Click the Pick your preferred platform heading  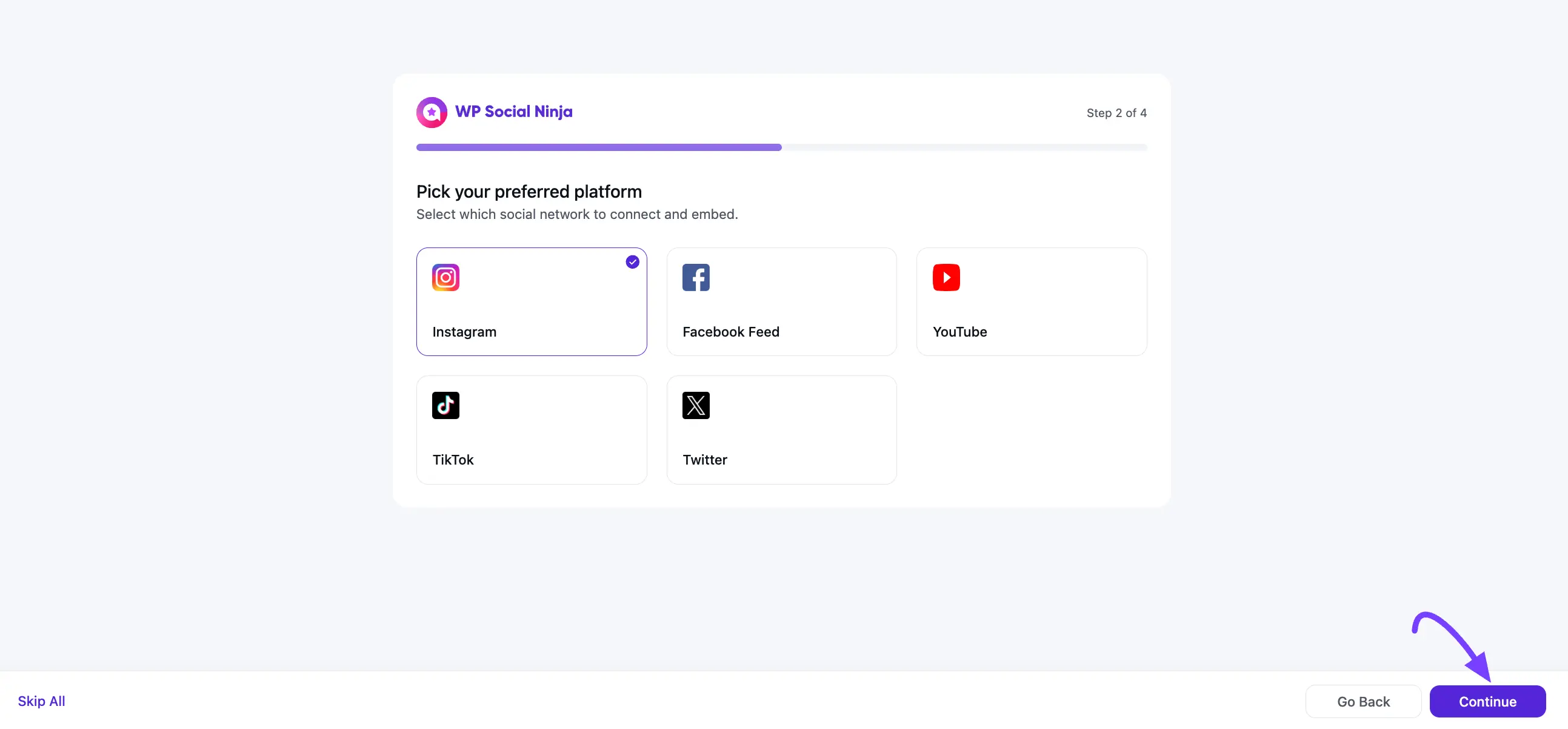coord(529,191)
